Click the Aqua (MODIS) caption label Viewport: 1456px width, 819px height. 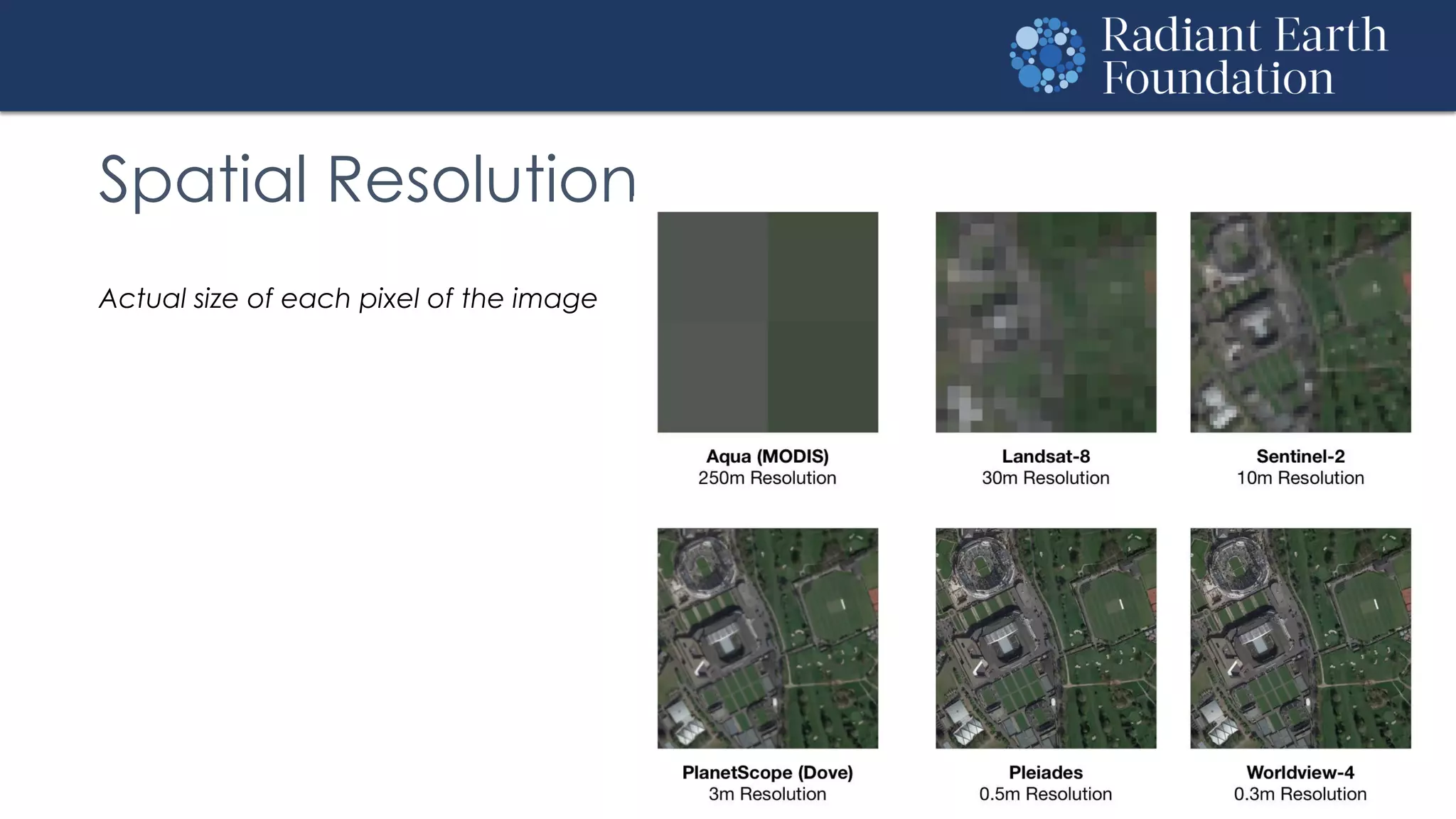(768, 456)
